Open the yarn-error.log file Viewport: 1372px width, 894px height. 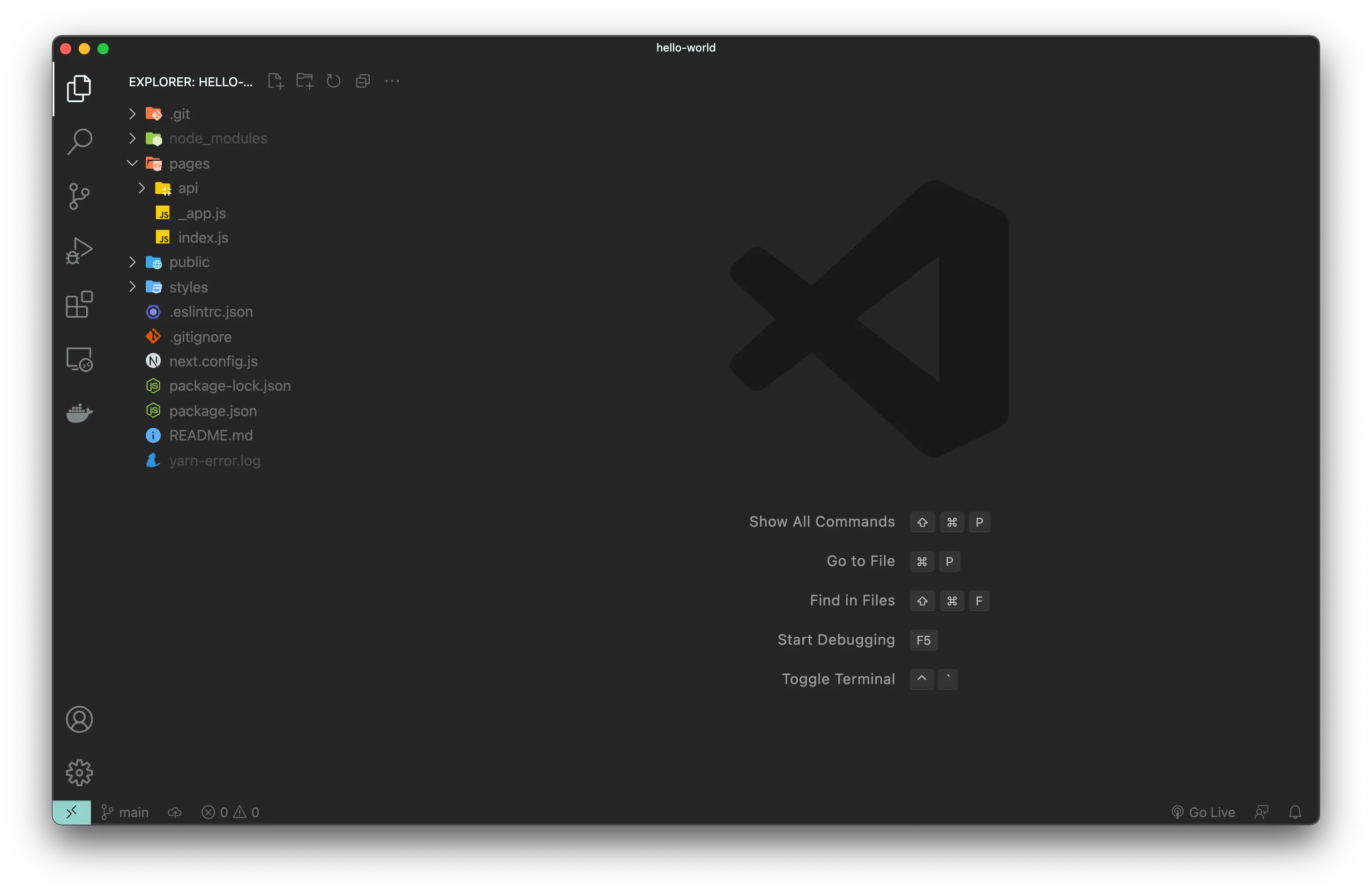pyautogui.click(x=215, y=461)
